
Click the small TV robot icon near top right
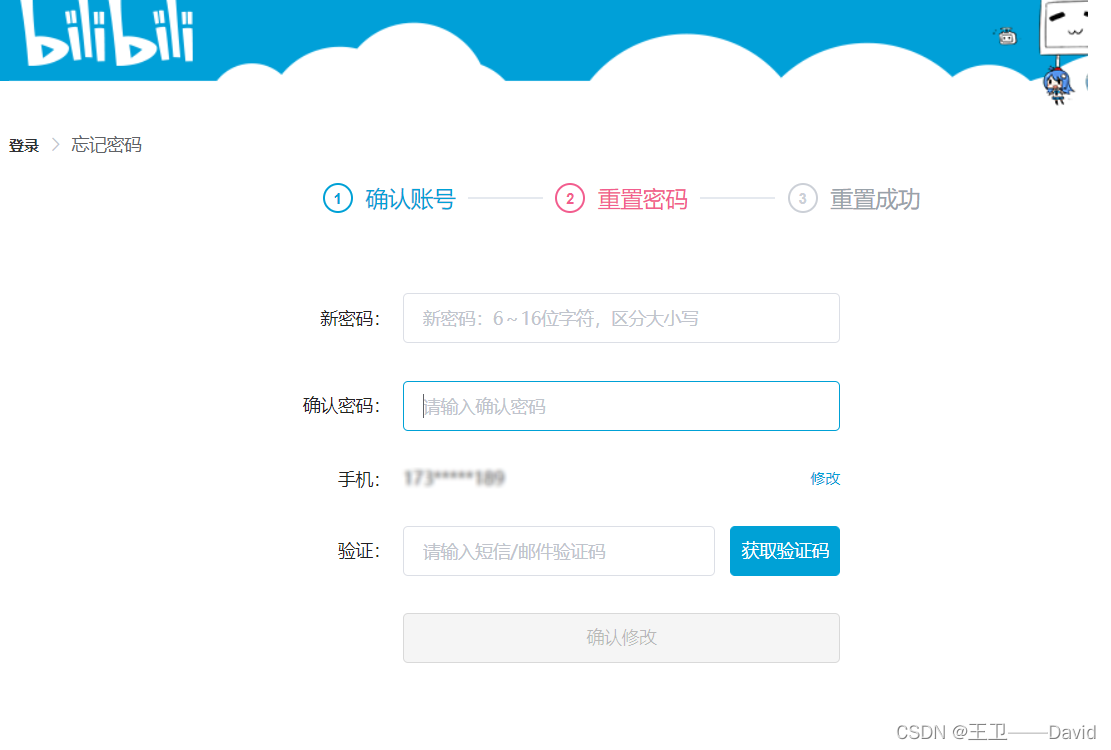pos(1004,35)
